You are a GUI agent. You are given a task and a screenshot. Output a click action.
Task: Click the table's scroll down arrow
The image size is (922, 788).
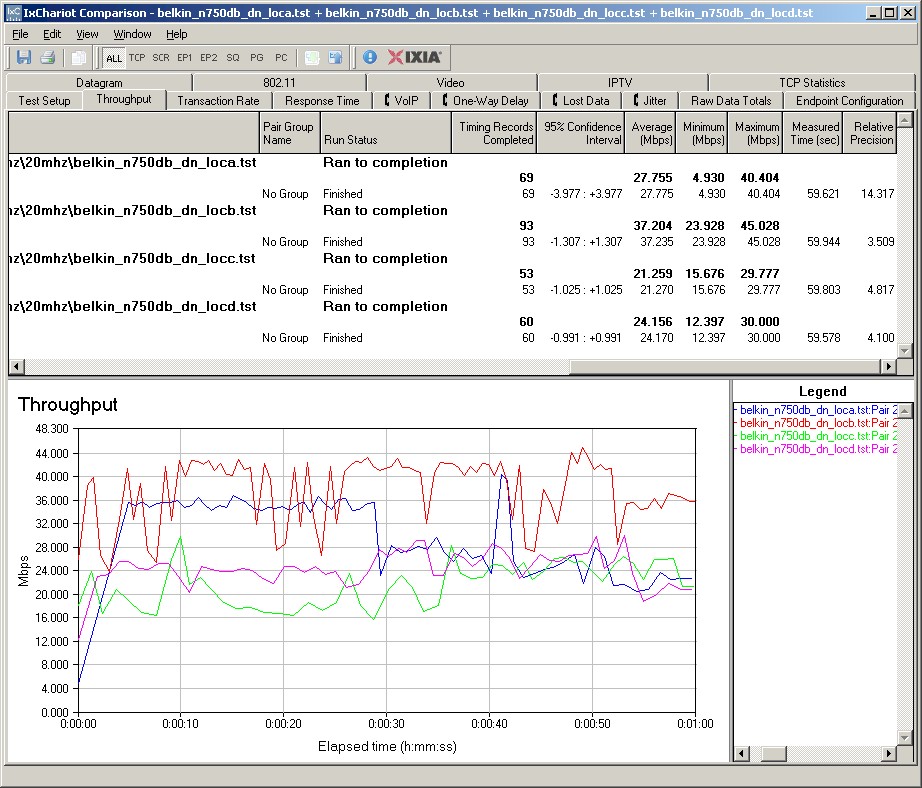tap(905, 350)
